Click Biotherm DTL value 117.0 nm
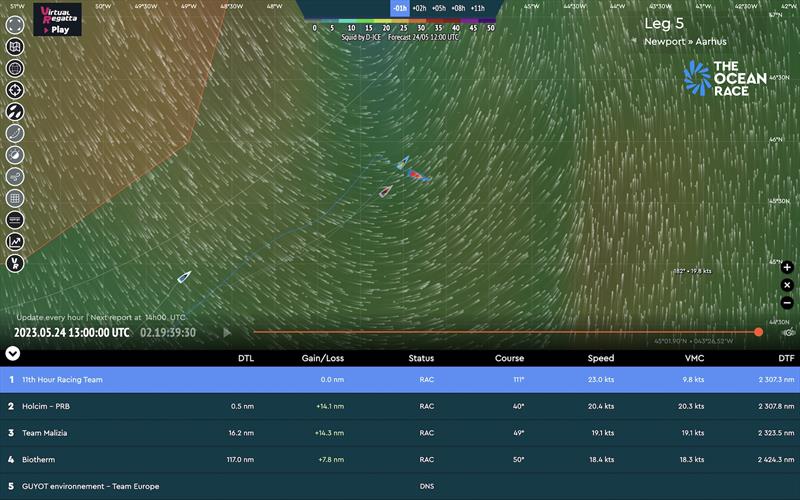The height and width of the screenshot is (500, 800). pos(240,460)
